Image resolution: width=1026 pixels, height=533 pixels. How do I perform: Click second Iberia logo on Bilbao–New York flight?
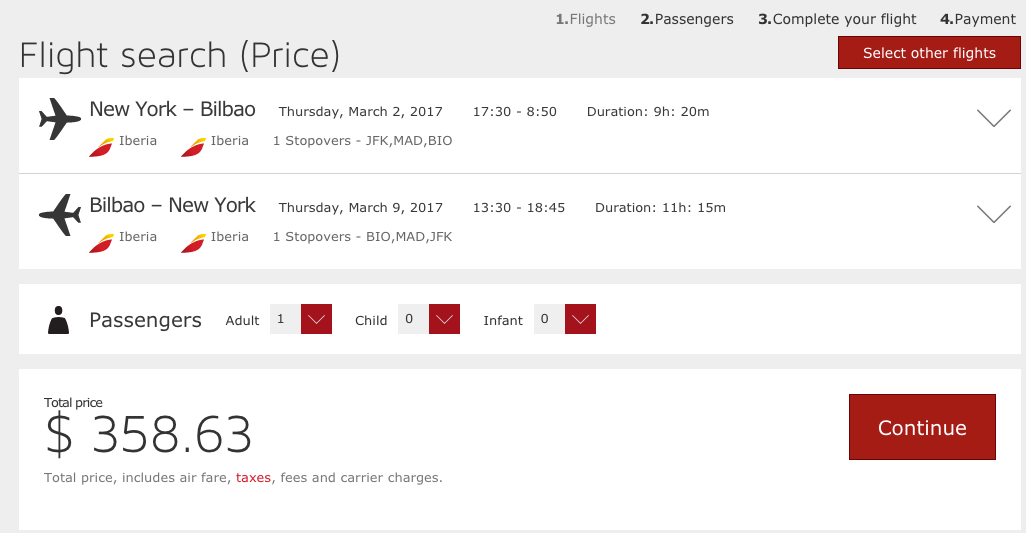point(193,243)
